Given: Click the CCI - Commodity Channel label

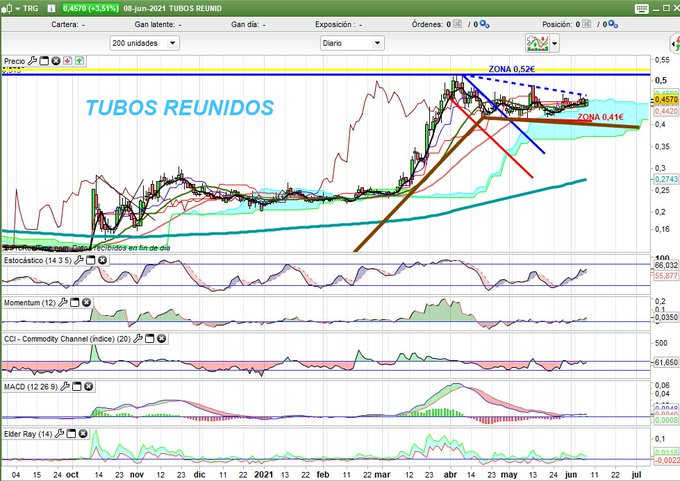Looking at the screenshot, I should 67,339.
